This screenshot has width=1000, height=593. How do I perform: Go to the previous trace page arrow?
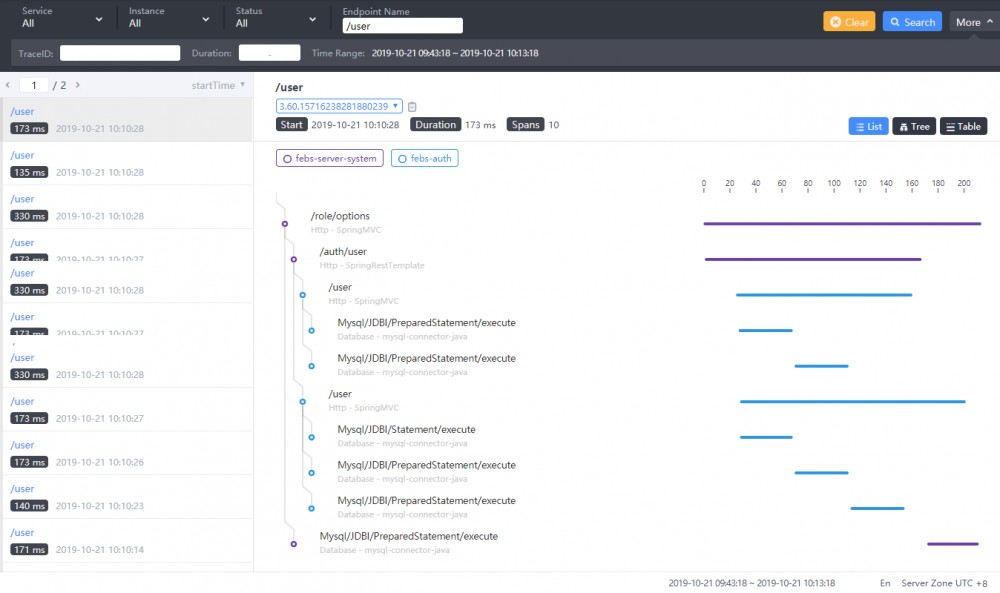tap(8, 86)
